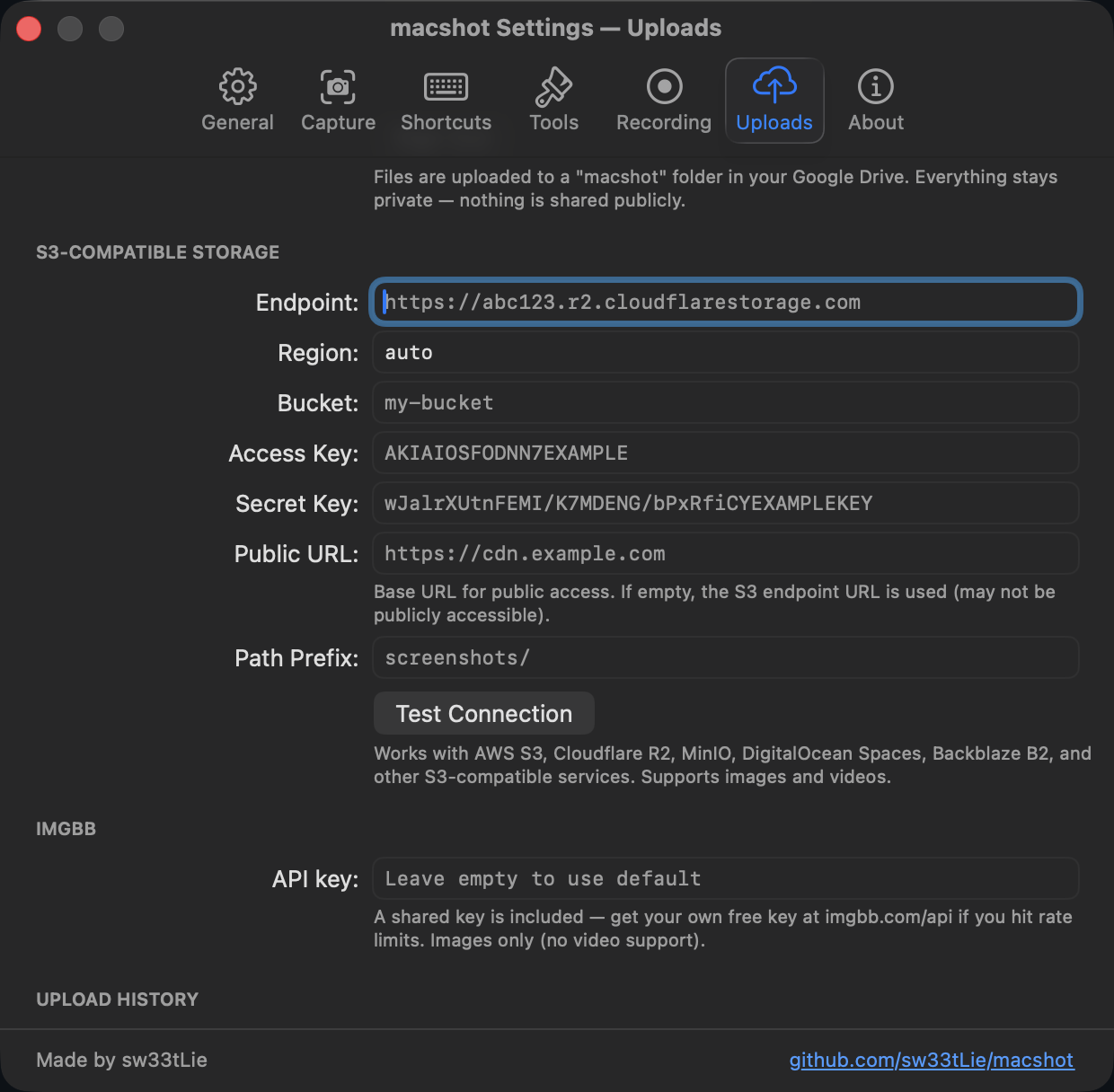Click the ImgBB API key field

pos(726,879)
